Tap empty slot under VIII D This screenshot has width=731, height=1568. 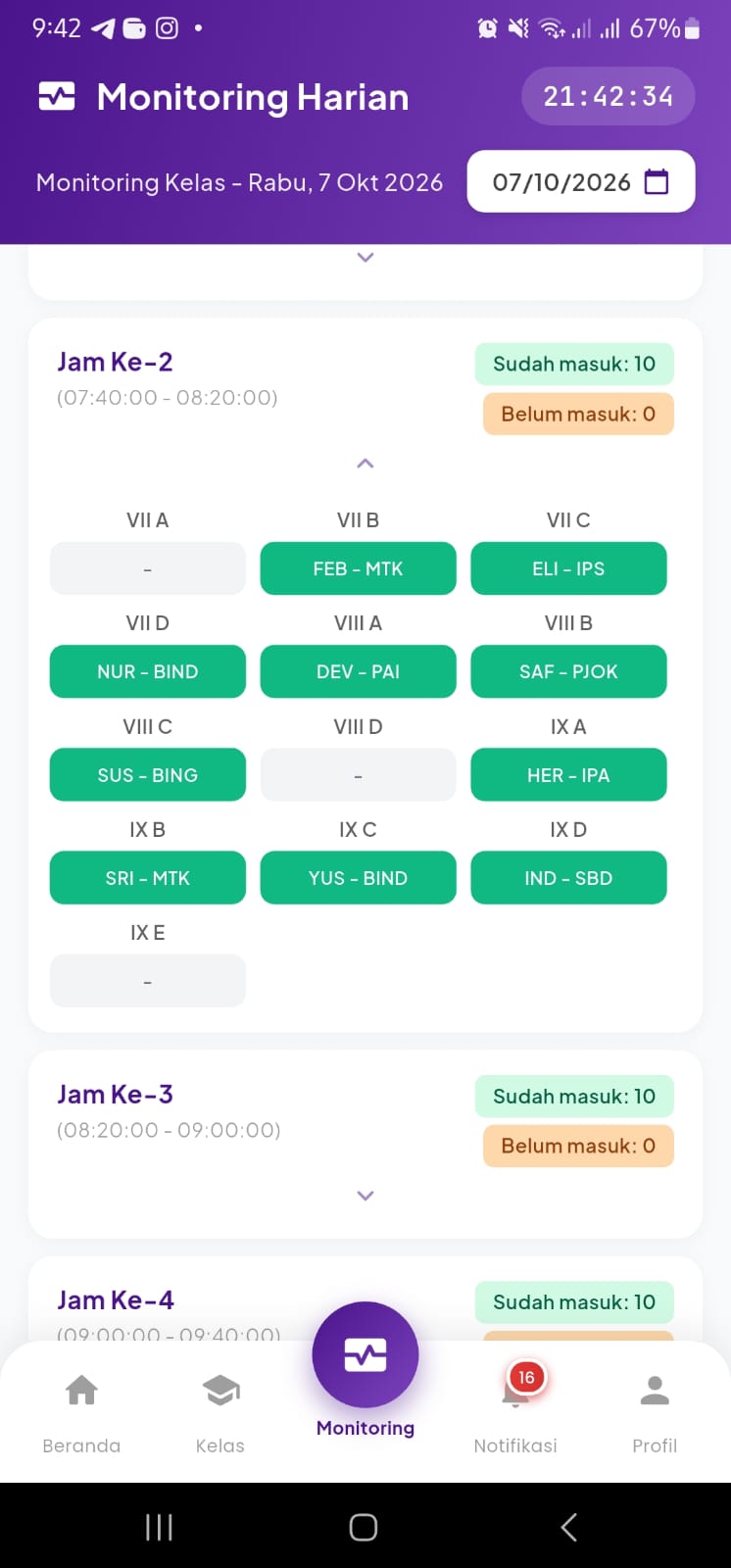[358, 774]
